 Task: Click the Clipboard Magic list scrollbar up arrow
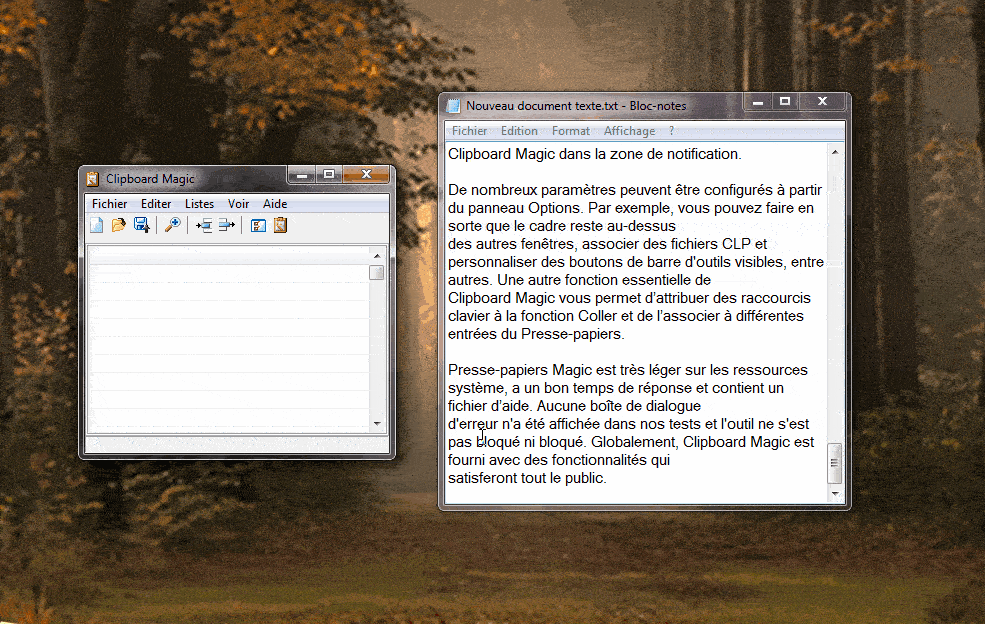(379, 254)
